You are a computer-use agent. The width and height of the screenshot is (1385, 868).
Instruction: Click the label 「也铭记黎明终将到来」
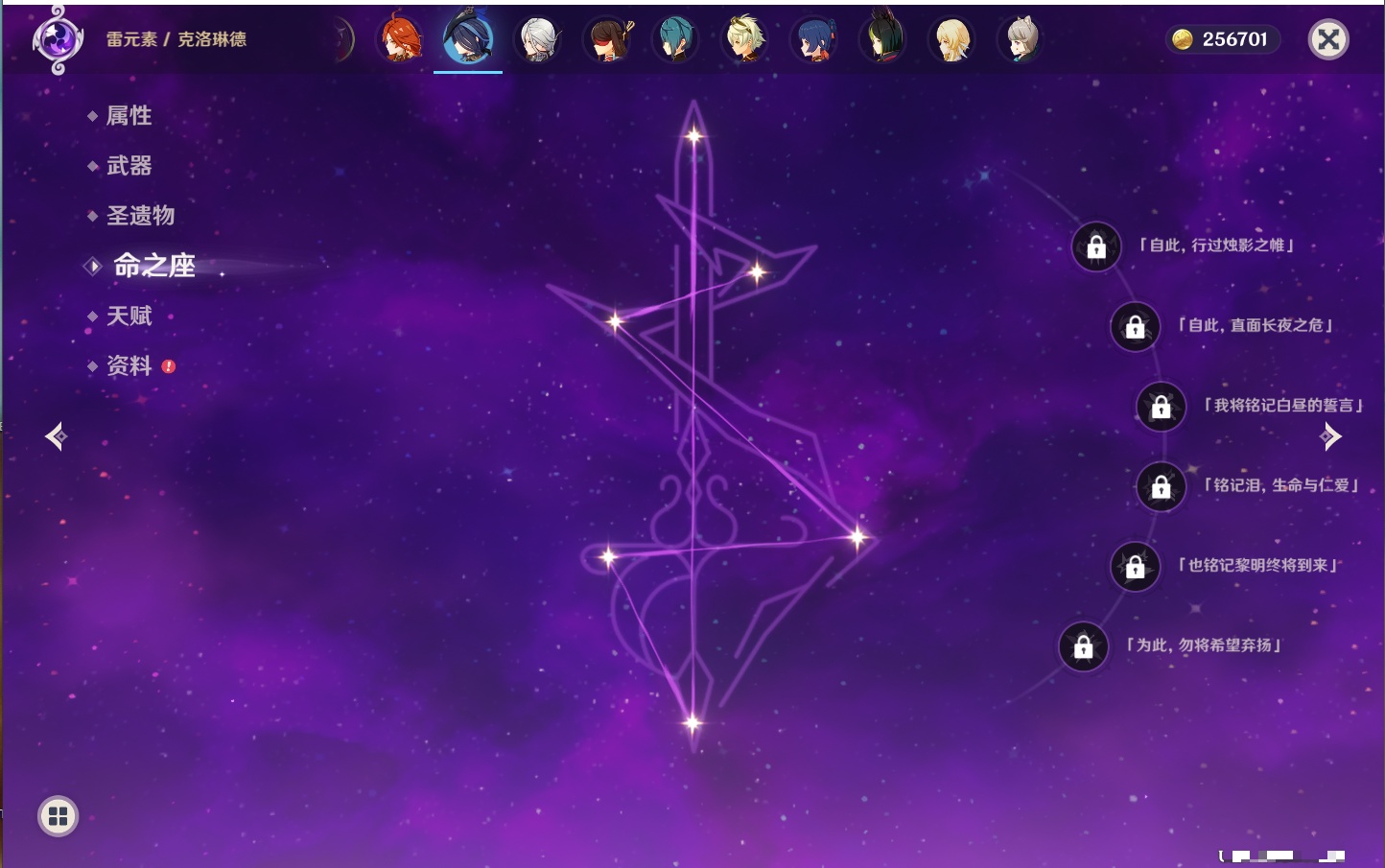click(1258, 566)
